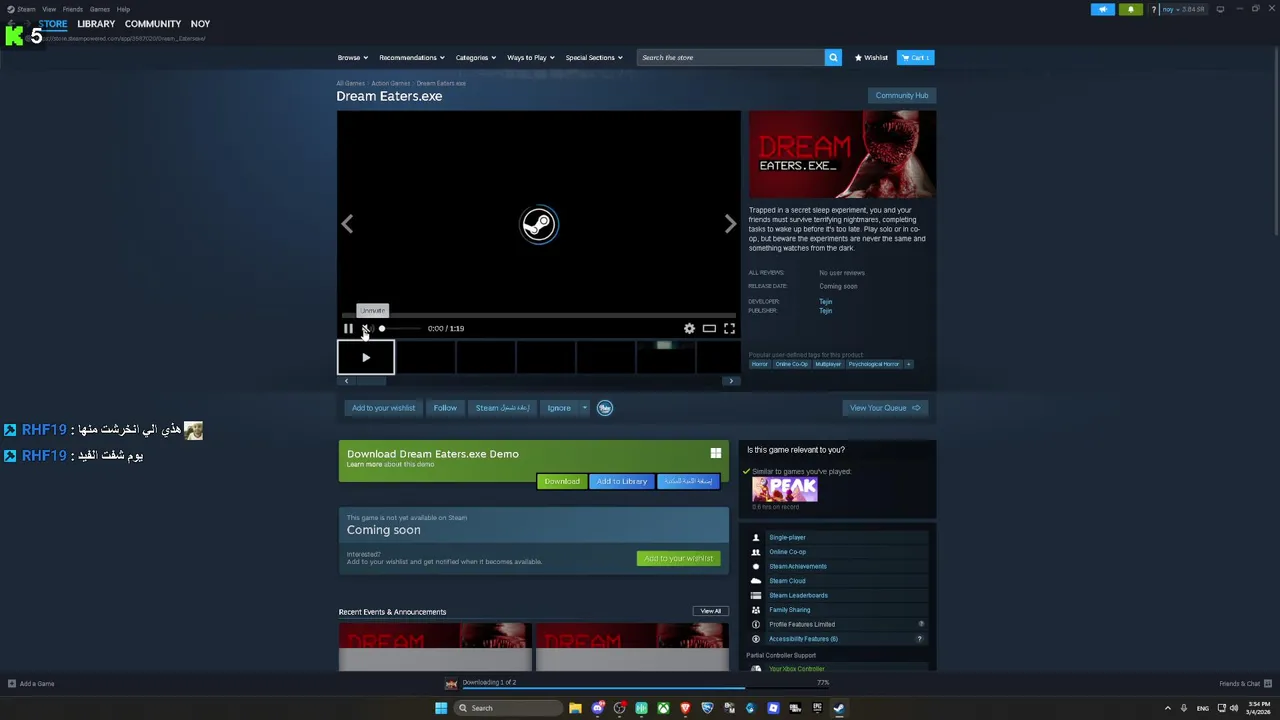Viewport: 1280px width, 720px height.
Task: Open Windows Start menu
Action: 441,708
